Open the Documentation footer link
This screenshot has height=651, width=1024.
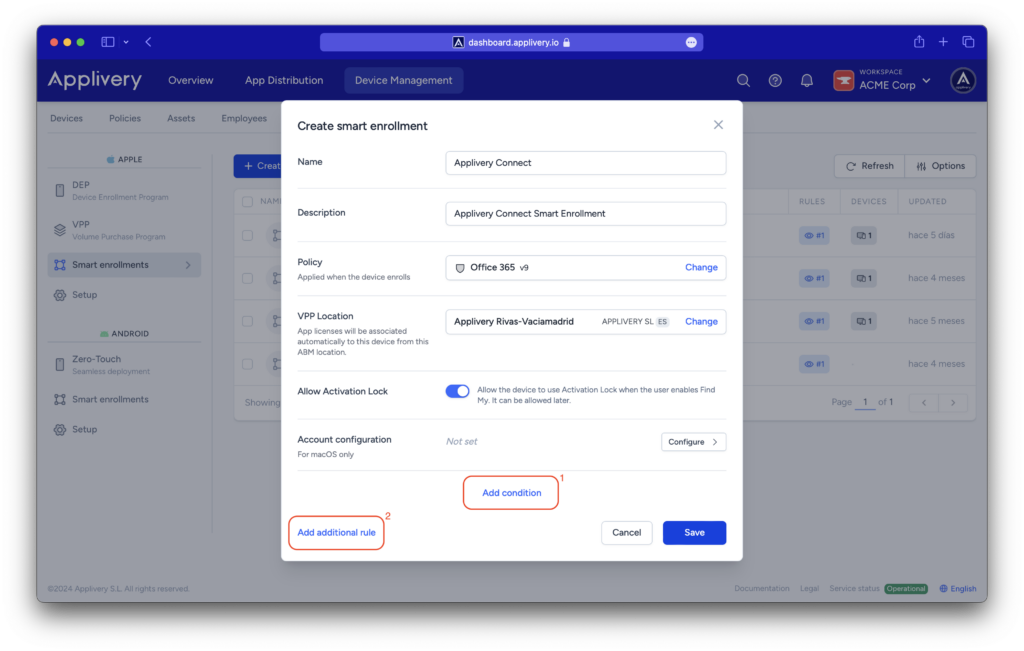[x=761, y=588]
